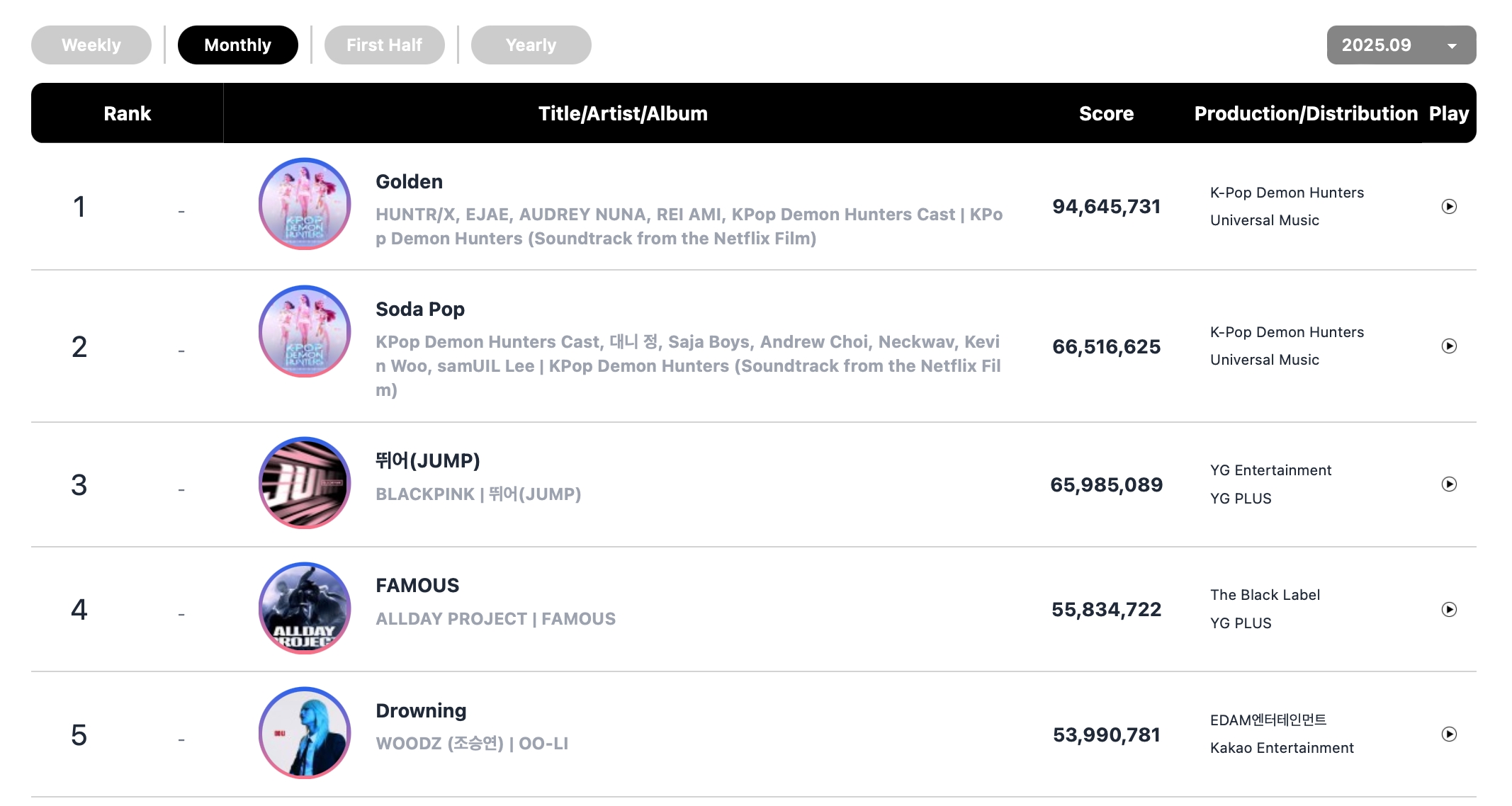The width and height of the screenshot is (1512, 806).
Task: Play BLACKPINK's JUMP track
Action: [1449, 484]
